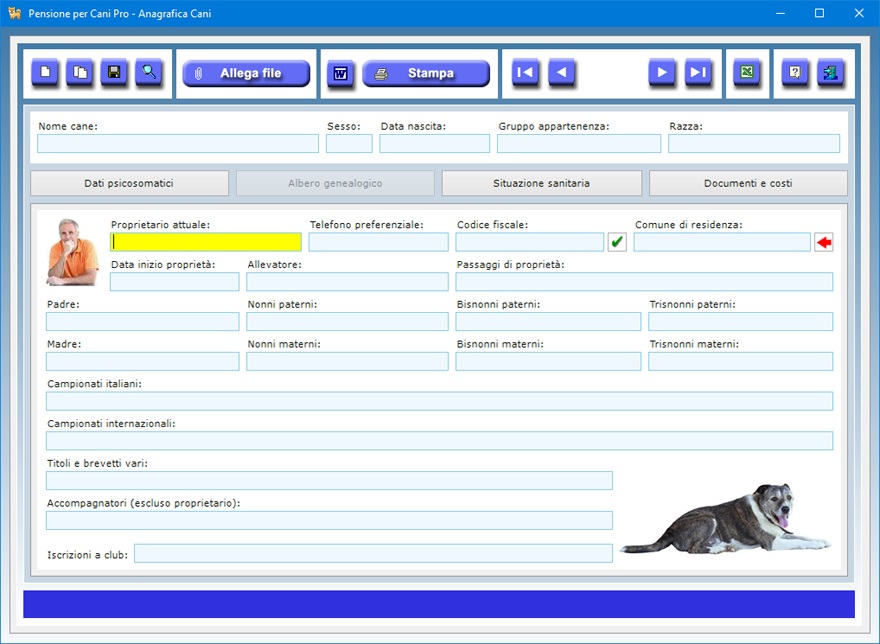This screenshot has height=644, width=880.
Task: Click the Bisnonni paterni field
Action: 548,322
